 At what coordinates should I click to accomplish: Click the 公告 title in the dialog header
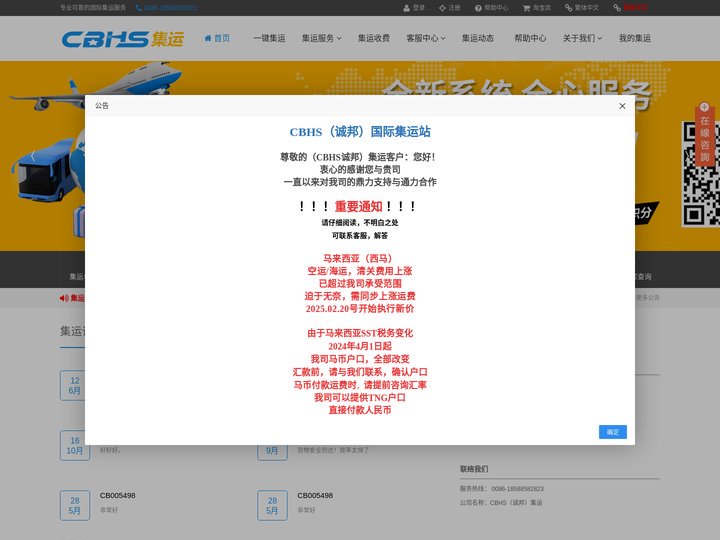102,106
